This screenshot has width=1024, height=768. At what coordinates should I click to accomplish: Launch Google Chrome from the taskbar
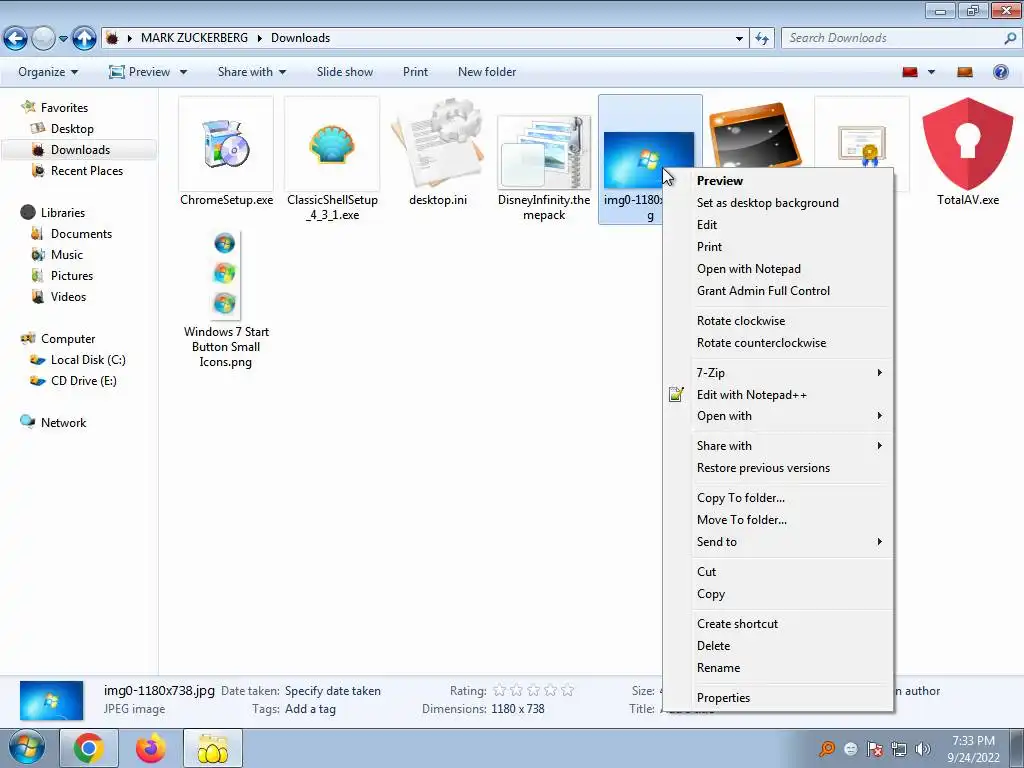(89, 748)
